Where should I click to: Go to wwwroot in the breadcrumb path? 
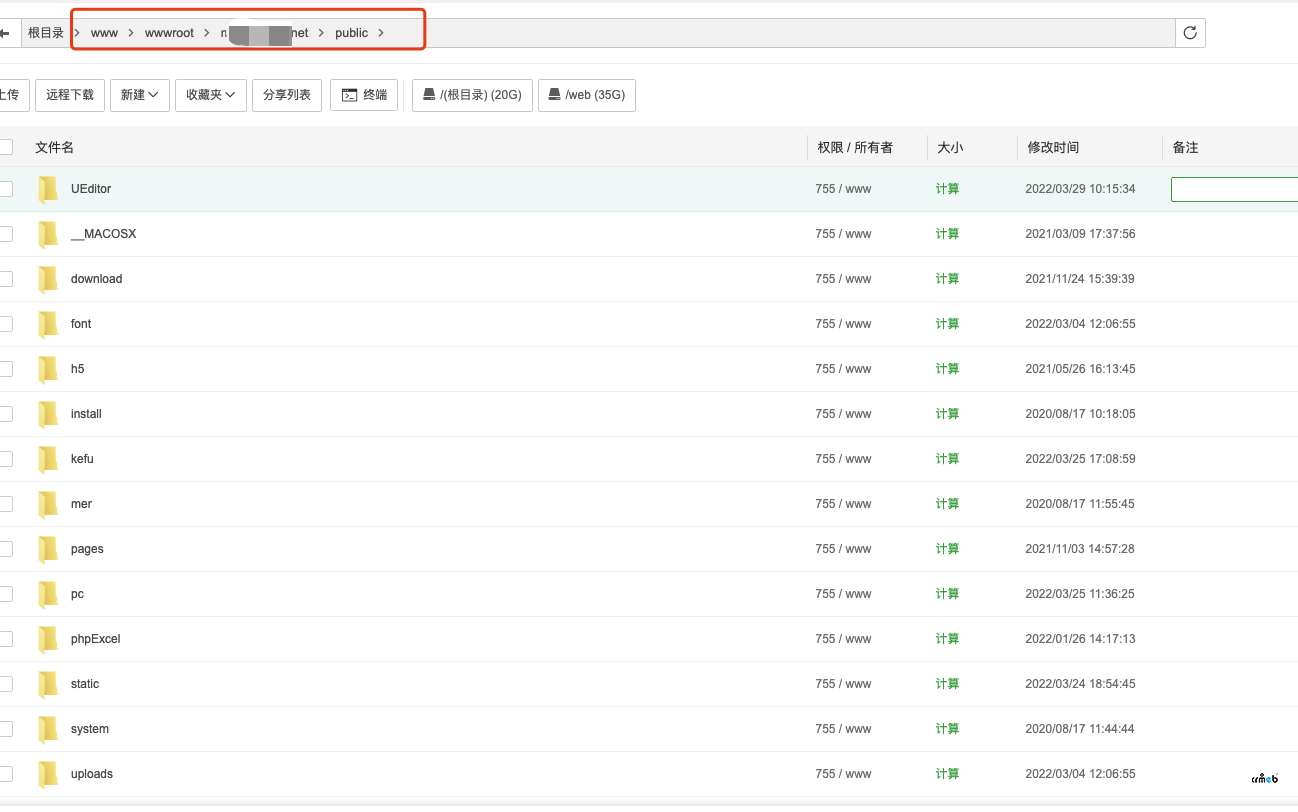[169, 33]
